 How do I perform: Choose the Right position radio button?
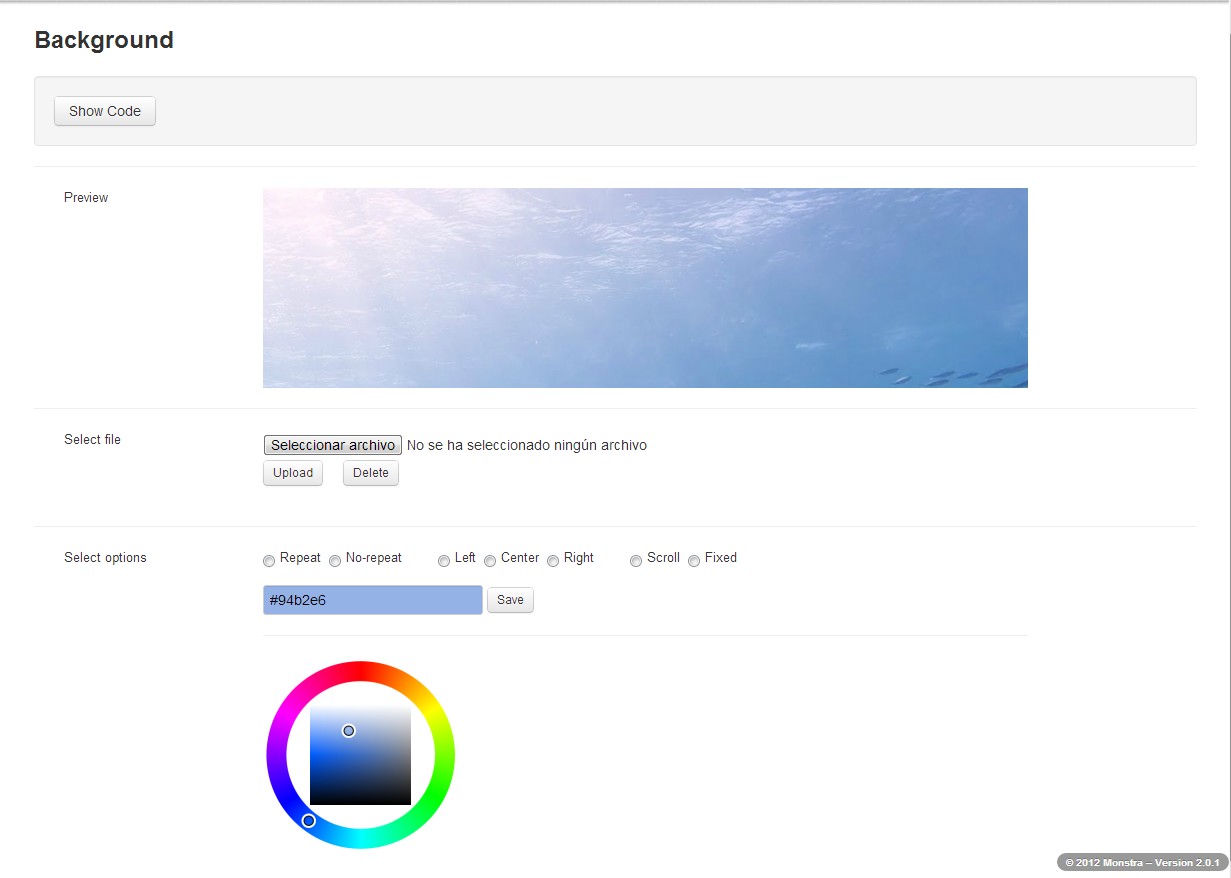[553, 561]
